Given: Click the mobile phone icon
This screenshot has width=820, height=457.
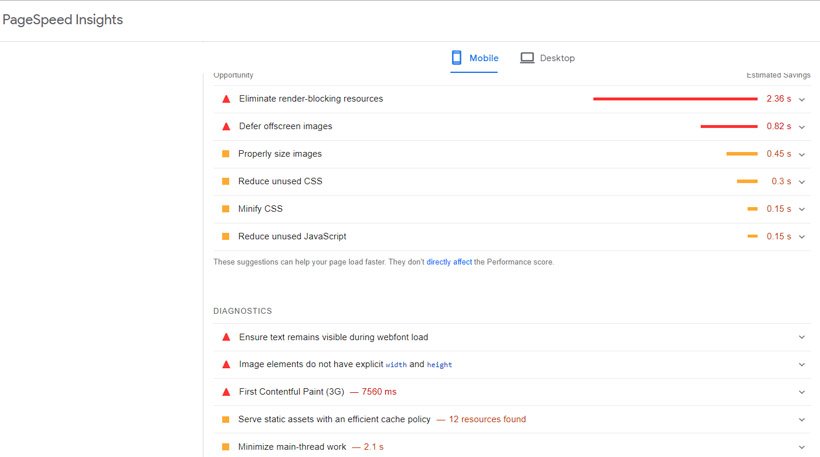Looking at the screenshot, I should (457, 58).
